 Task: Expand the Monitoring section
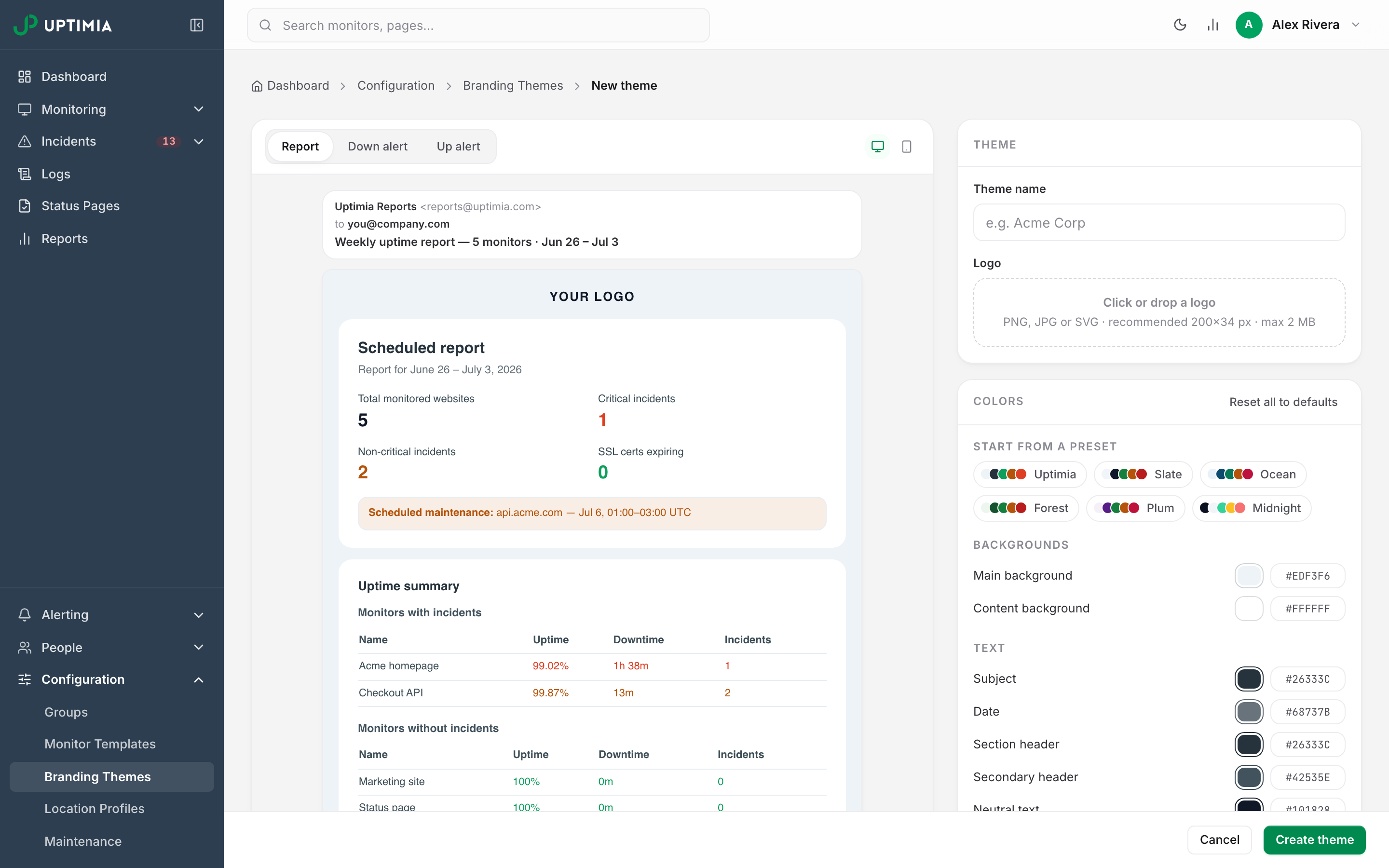(x=199, y=109)
